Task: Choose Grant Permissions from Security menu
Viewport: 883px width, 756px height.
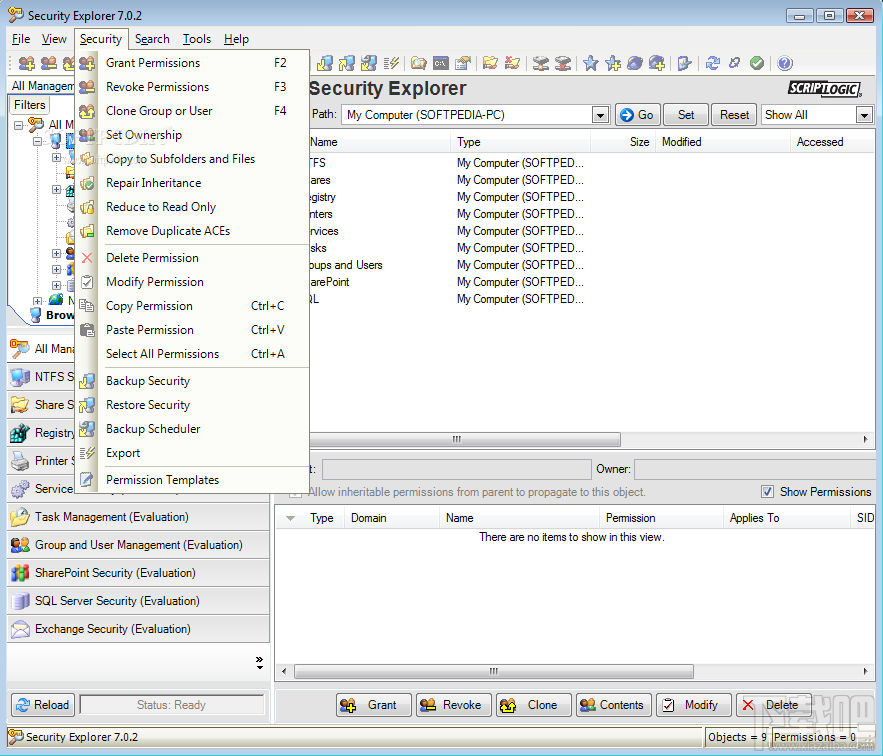Action: 192,63
